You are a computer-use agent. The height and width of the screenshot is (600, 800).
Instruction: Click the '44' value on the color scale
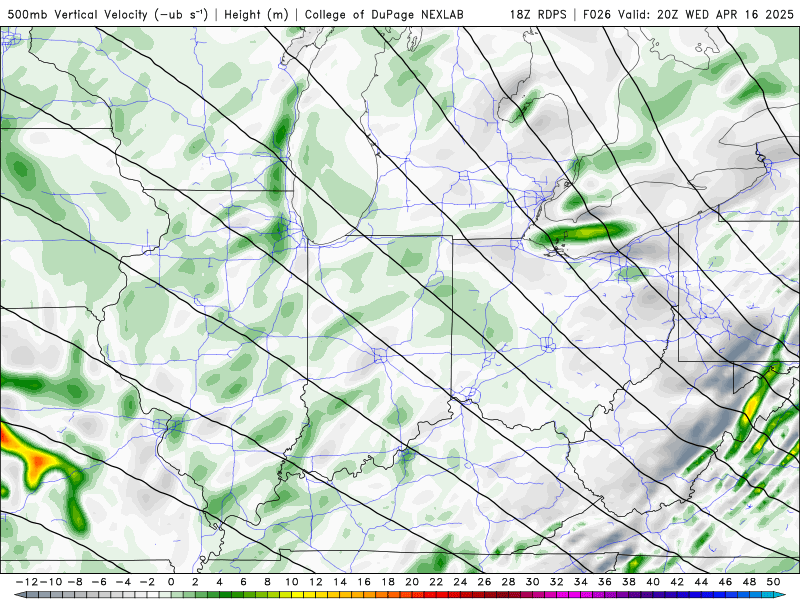[701, 582]
